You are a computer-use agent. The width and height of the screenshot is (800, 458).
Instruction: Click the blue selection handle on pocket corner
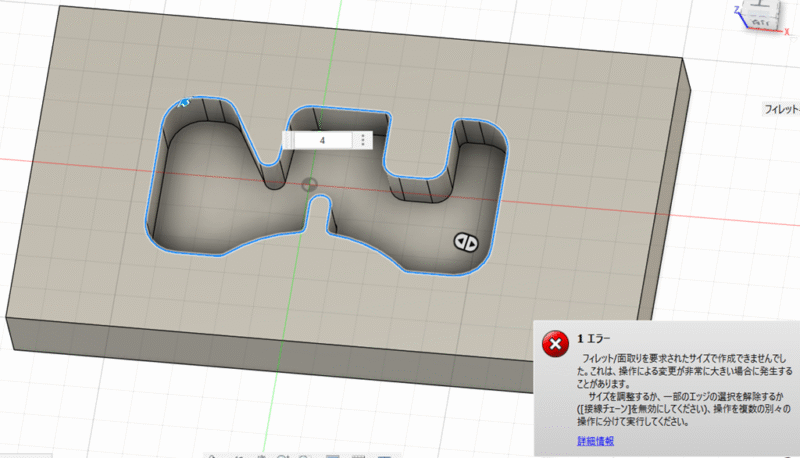click(x=184, y=101)
